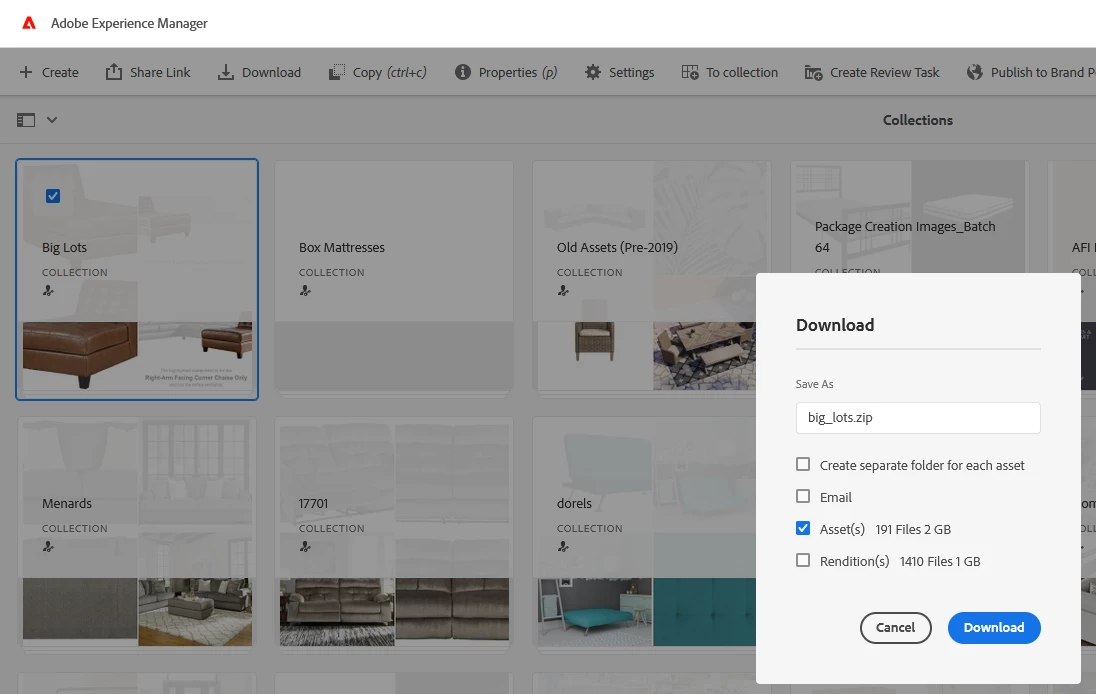Uncheck the Big Lots collection checkbox
The image size is (1096, 694).
click(x=53, y=196)
